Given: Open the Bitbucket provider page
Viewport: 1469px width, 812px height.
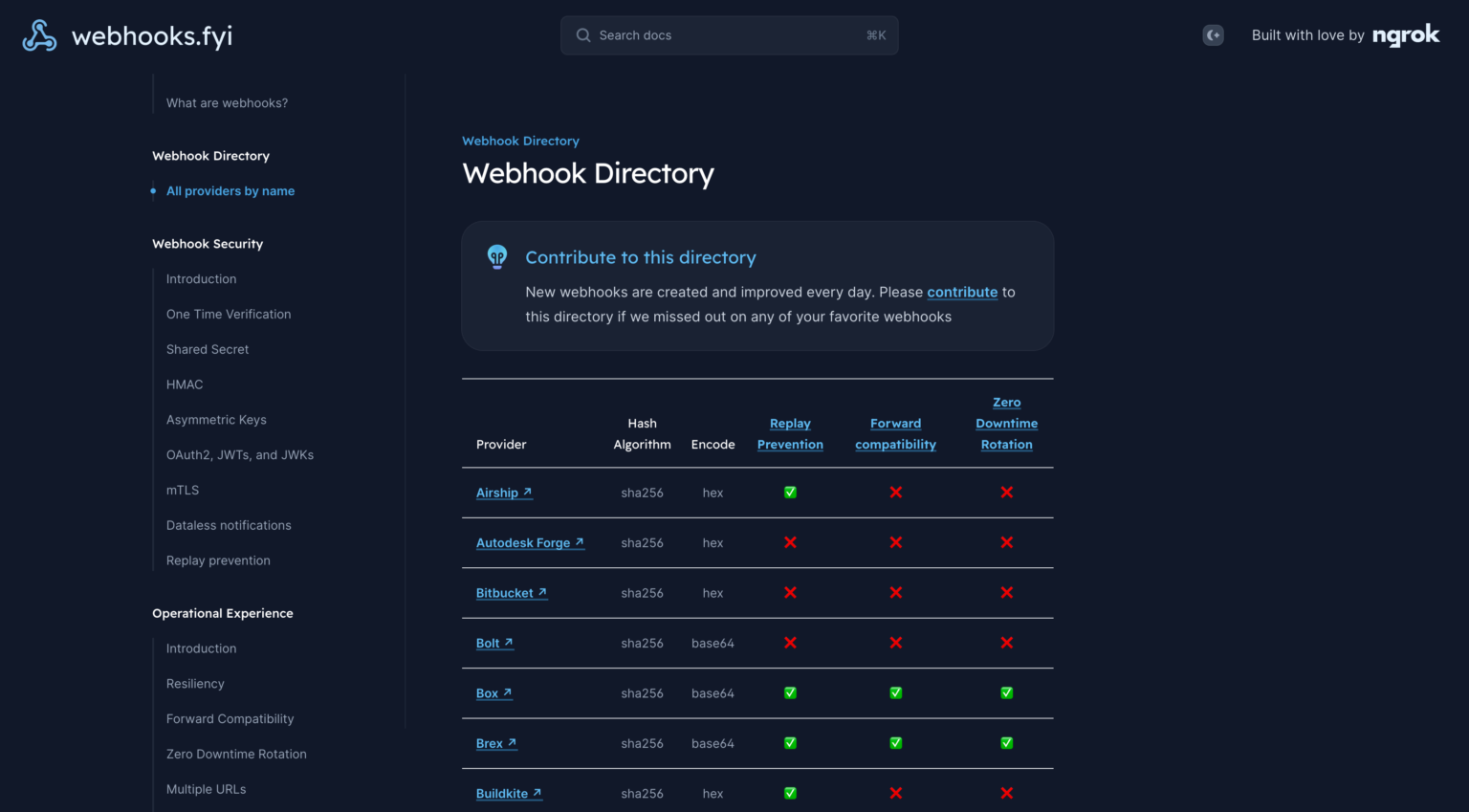Looking at the screenshot, I should 504,592.
